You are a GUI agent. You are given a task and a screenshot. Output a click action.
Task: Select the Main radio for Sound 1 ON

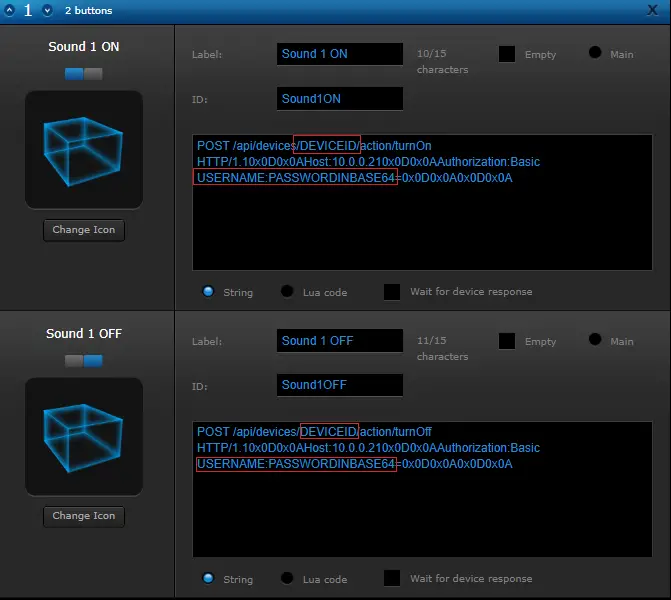595,53
